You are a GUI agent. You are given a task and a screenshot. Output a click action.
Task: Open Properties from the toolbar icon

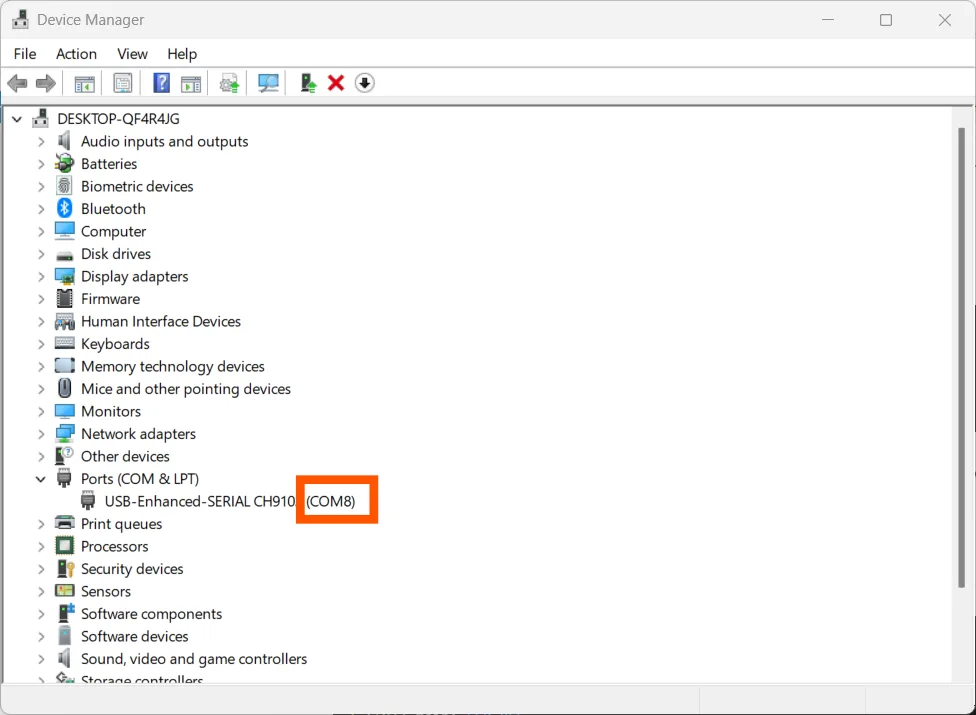(123, 83)
